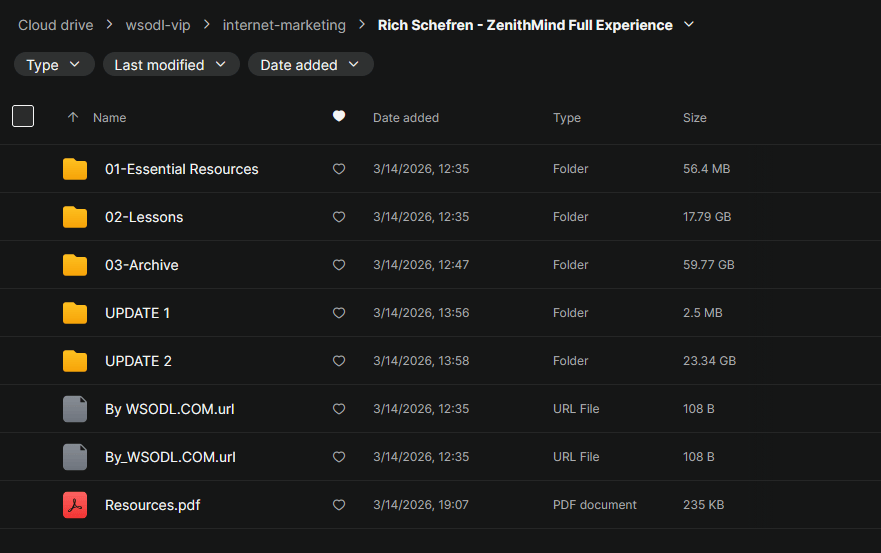The height and width of the screenshot is (553, 881).
Task: Click the favorites heart column header icon
Action: pos(339,117)
